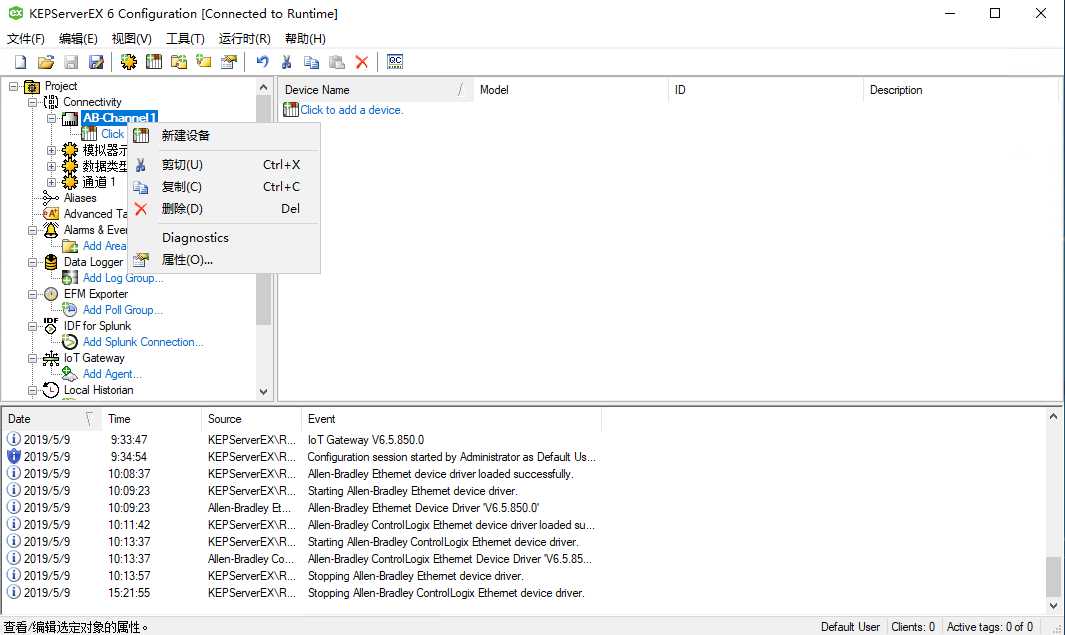
Task: Click the Project root icon in tree
Action: [32, 86]
